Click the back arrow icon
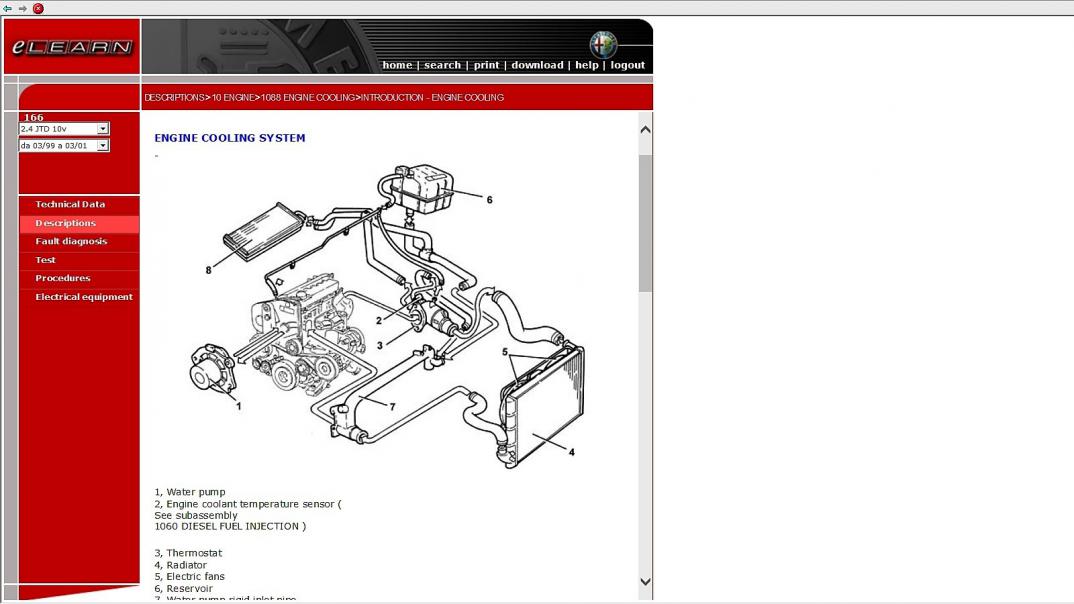The width and height of the screenshot is (1074, 604). click(8, 8)
